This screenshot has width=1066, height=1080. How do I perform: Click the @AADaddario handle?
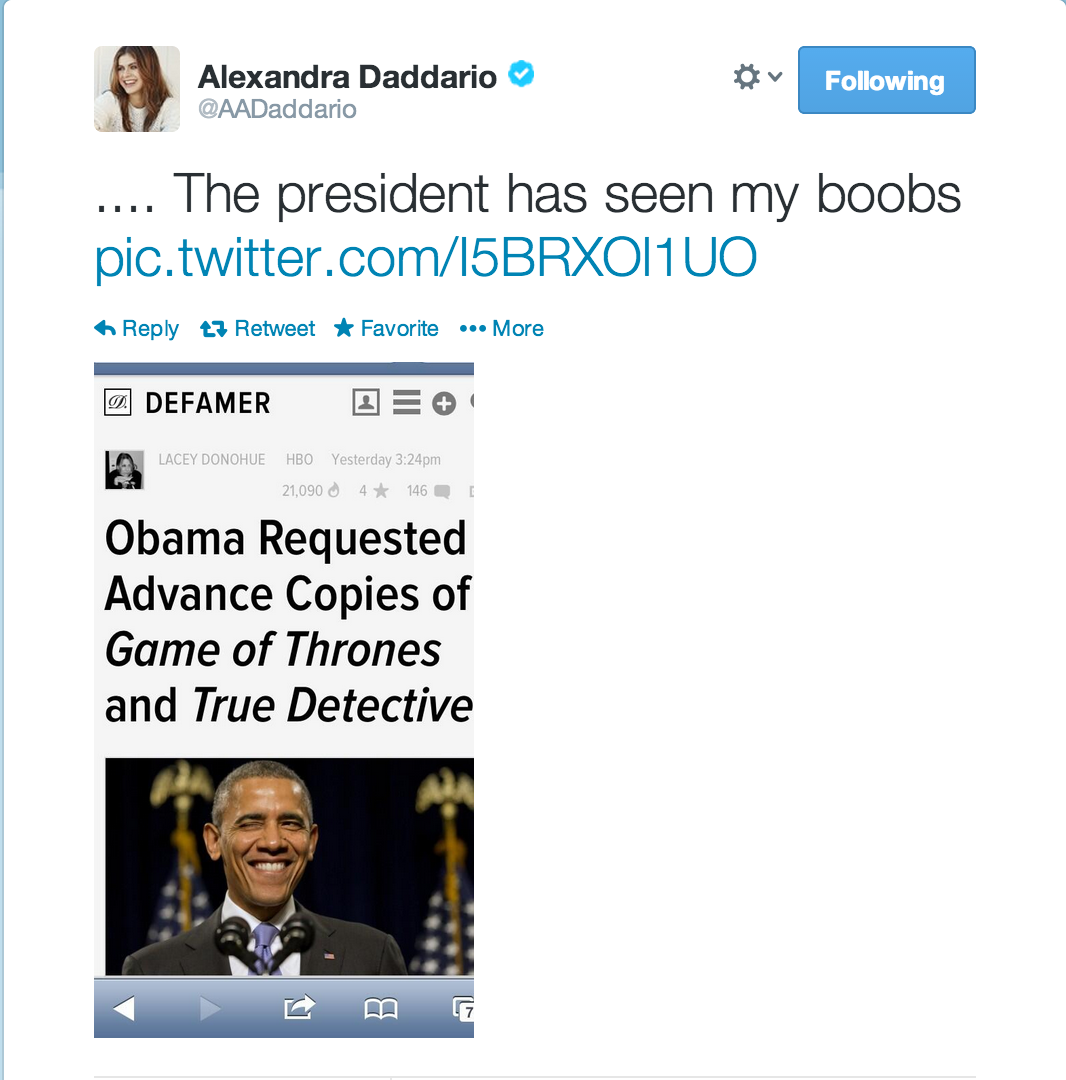point(277,109)
